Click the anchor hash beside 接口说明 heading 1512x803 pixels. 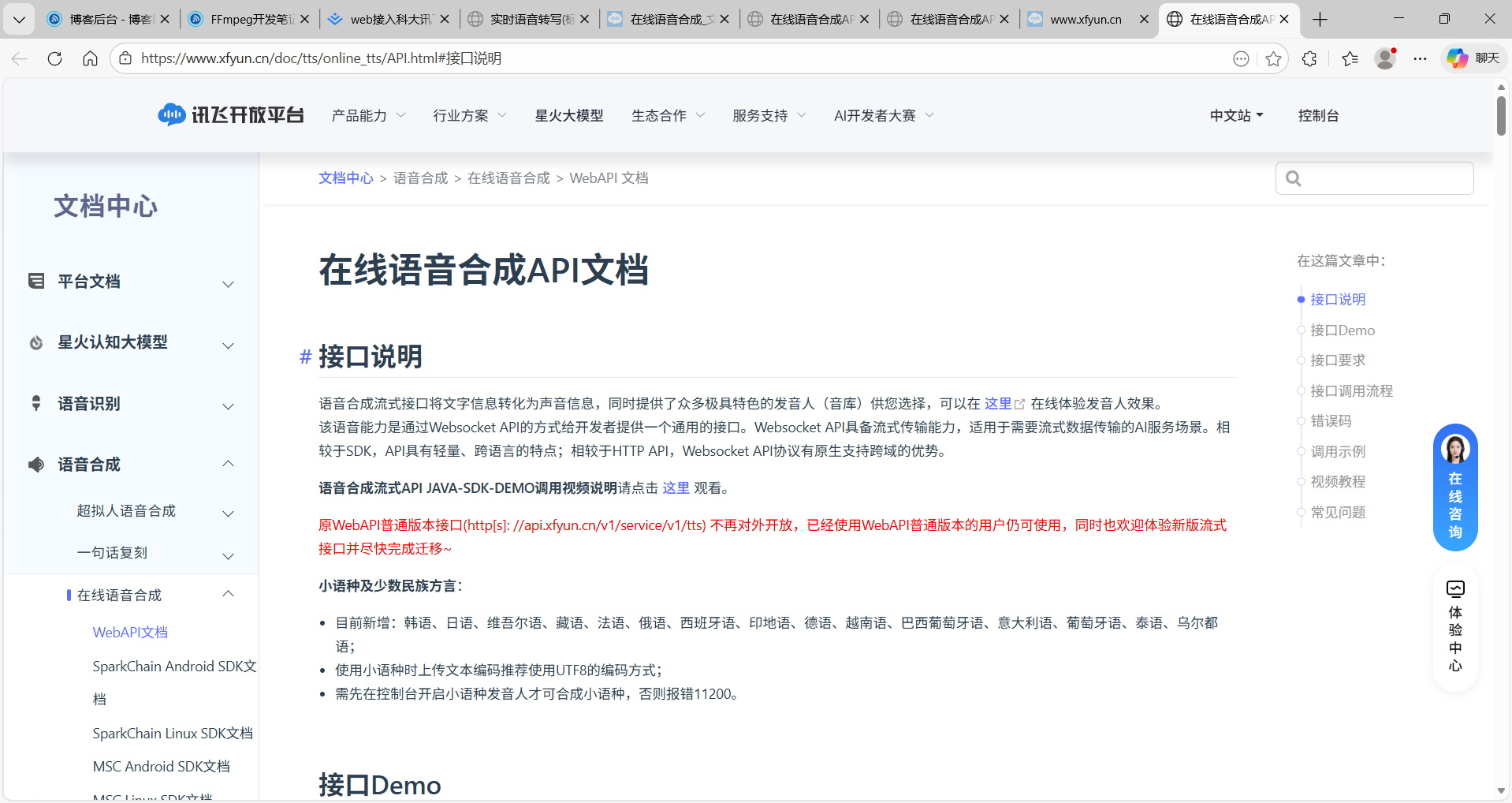coord(306,357)
